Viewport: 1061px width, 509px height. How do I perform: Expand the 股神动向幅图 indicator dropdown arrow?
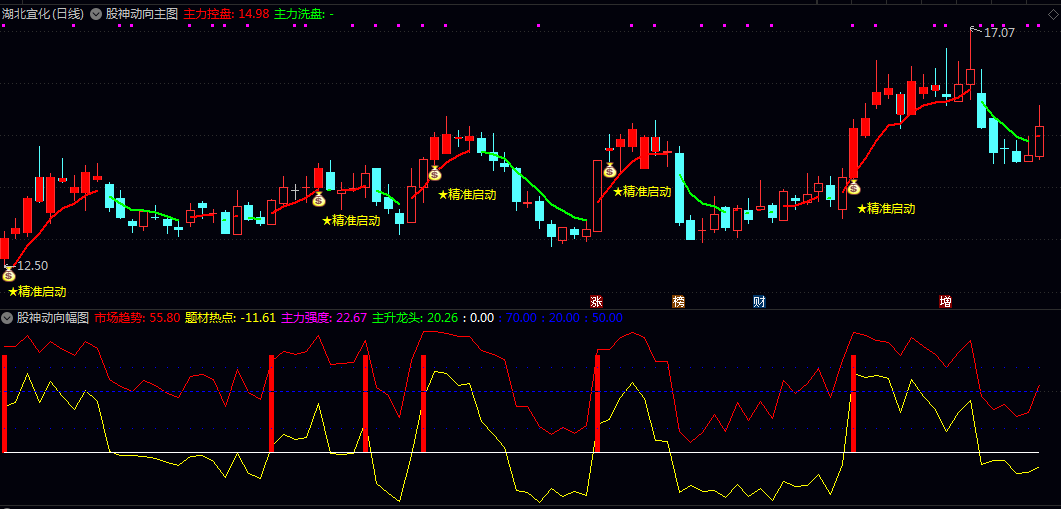pos(7,318)
